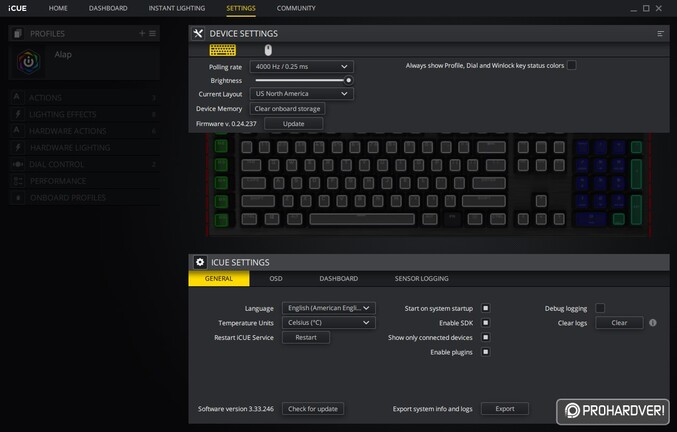This screenshot has width=677, height=432.
Task: Open the Community menu
Action: point(296,8)
